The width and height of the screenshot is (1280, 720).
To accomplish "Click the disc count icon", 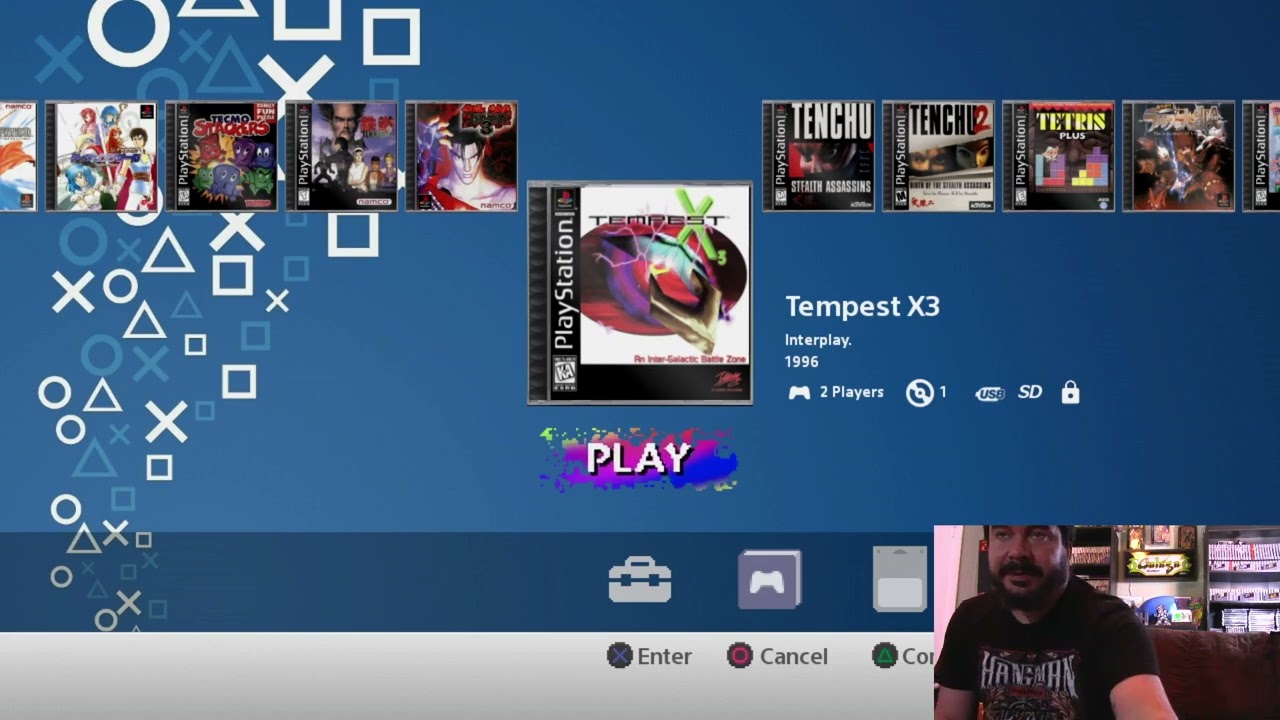I will point(919,393).
